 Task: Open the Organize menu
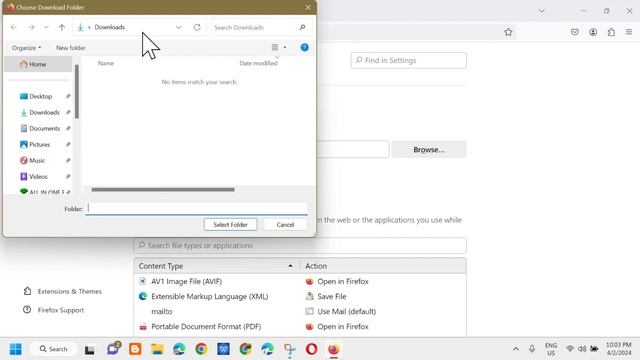pos(27,48)
